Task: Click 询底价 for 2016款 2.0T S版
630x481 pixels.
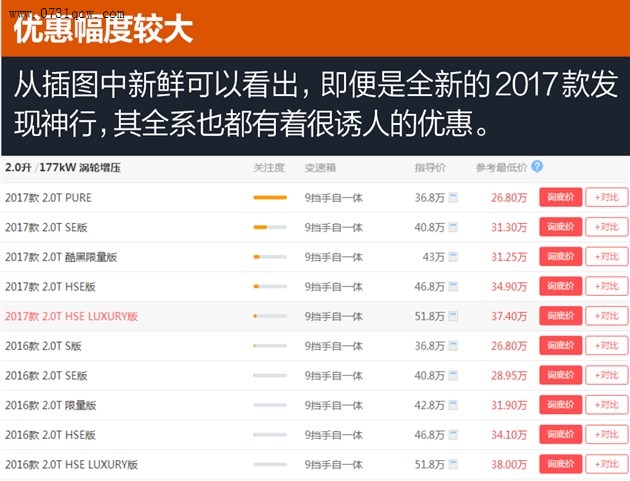Action: point(560,346)
